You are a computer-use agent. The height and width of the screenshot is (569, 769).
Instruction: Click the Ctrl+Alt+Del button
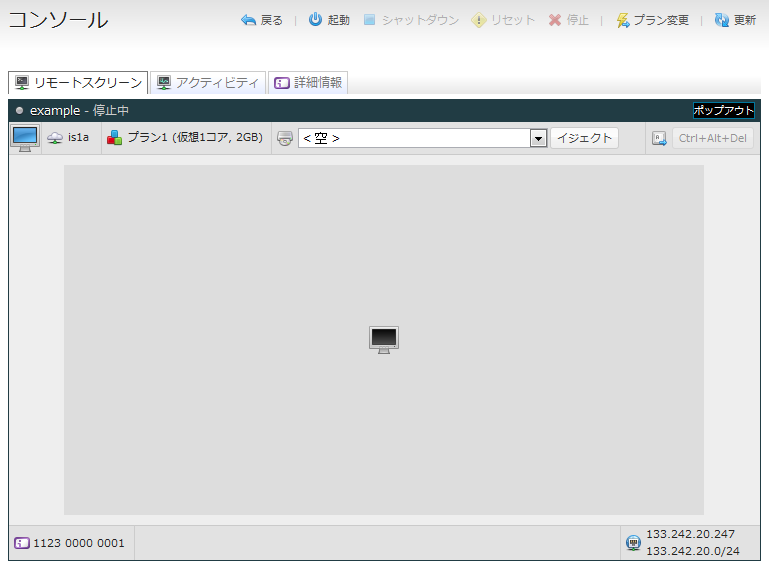point(712,138)
